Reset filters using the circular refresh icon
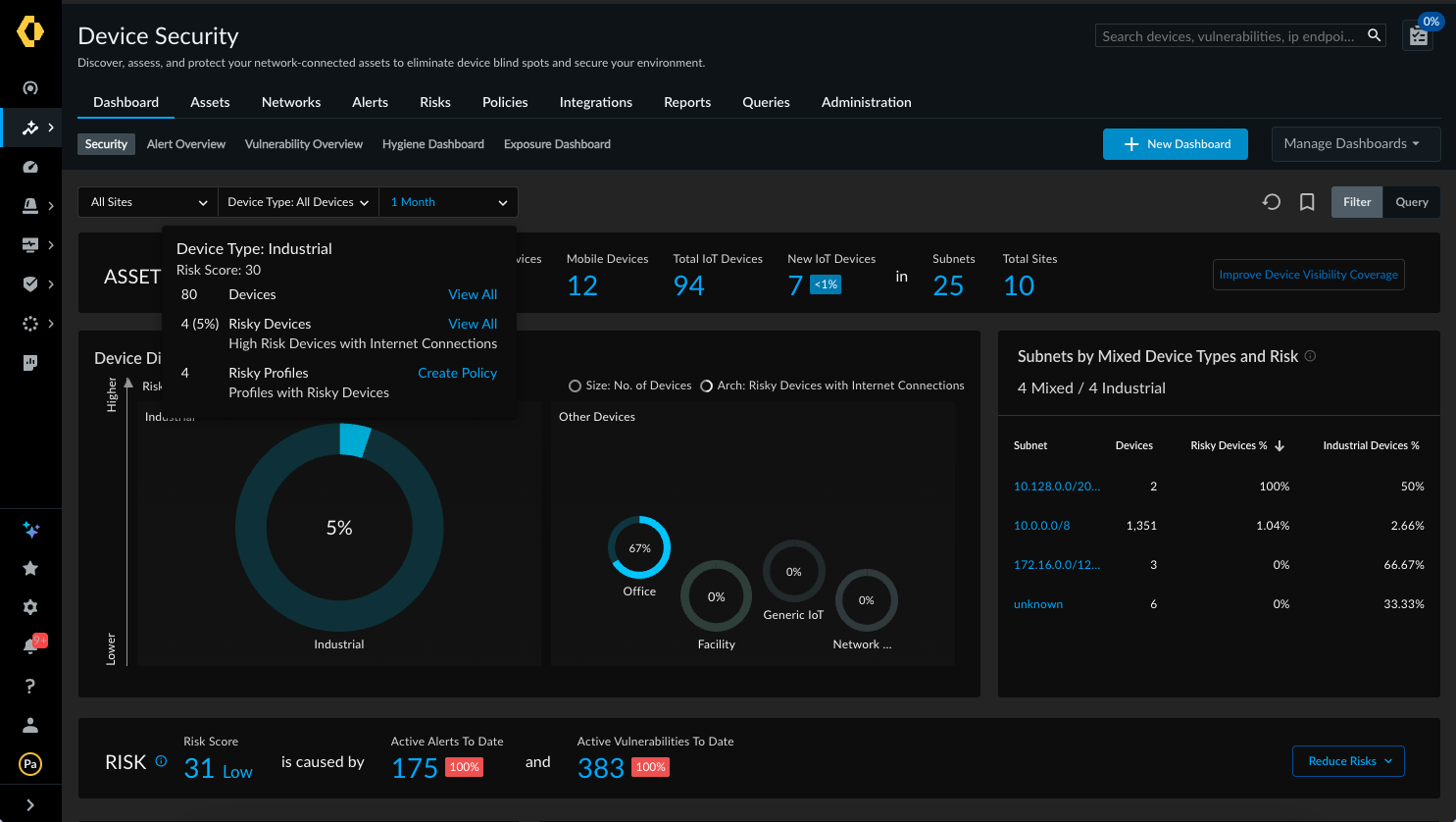Image resolution: width=1456 pixels, height=822 pixels. click(x=1272, y=201)
